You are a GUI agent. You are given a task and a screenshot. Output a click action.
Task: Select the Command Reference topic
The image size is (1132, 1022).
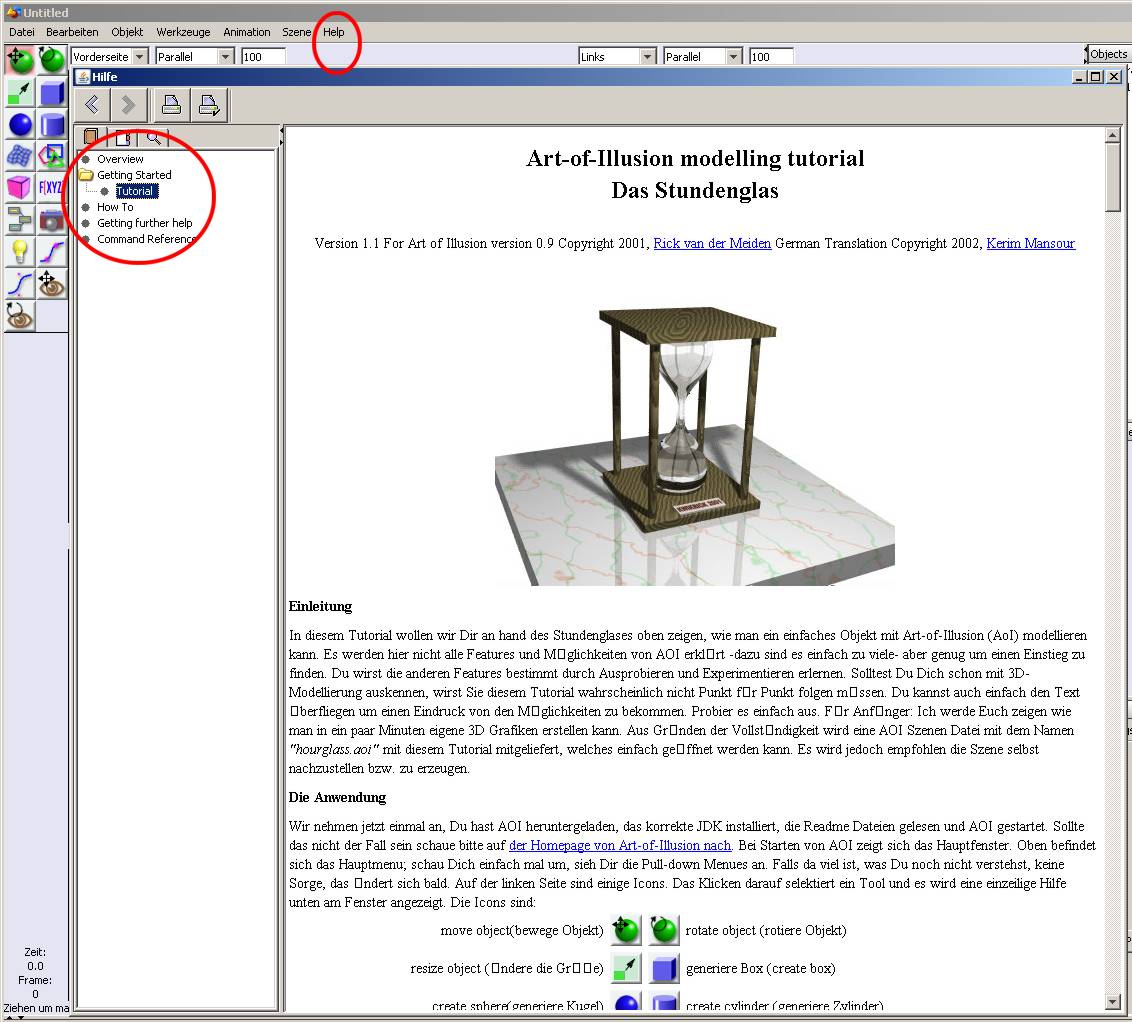[x=147, y=239]
